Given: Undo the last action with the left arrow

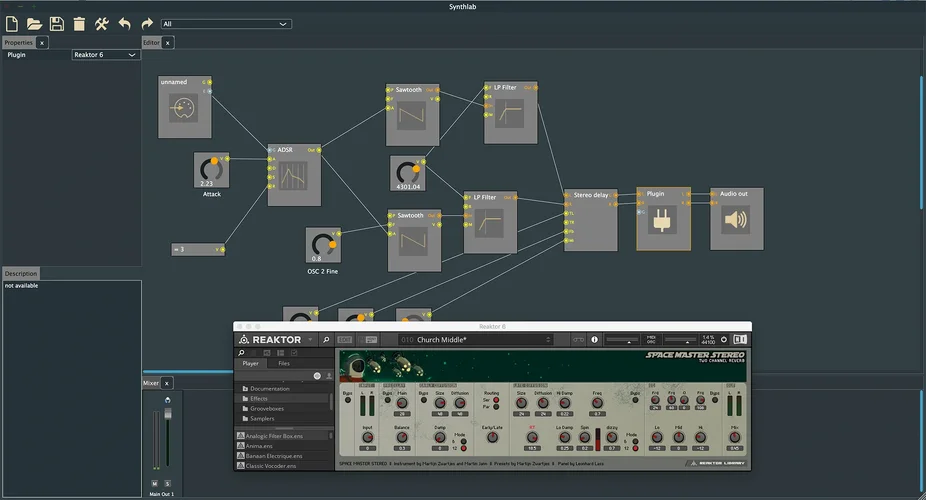Looking at the screenshot, I should click(125, 24).
